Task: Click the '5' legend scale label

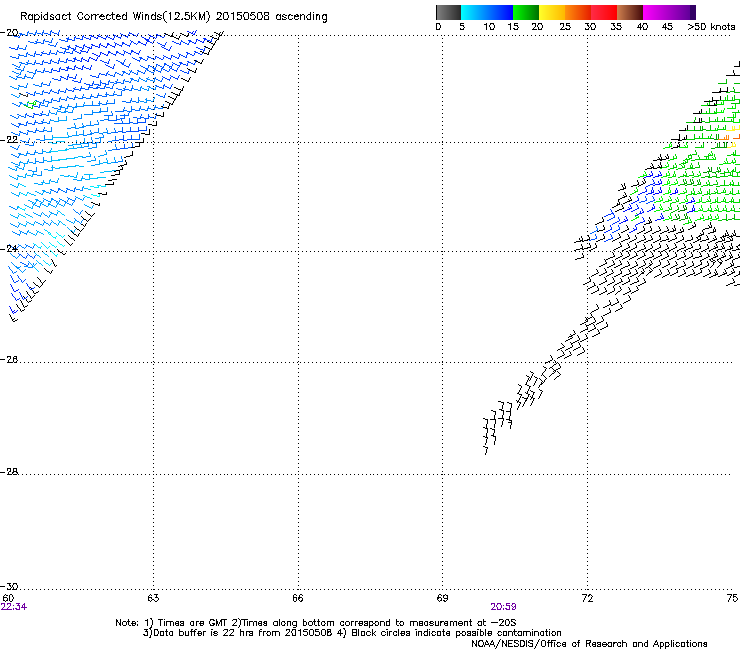Action: click(462, 27)
